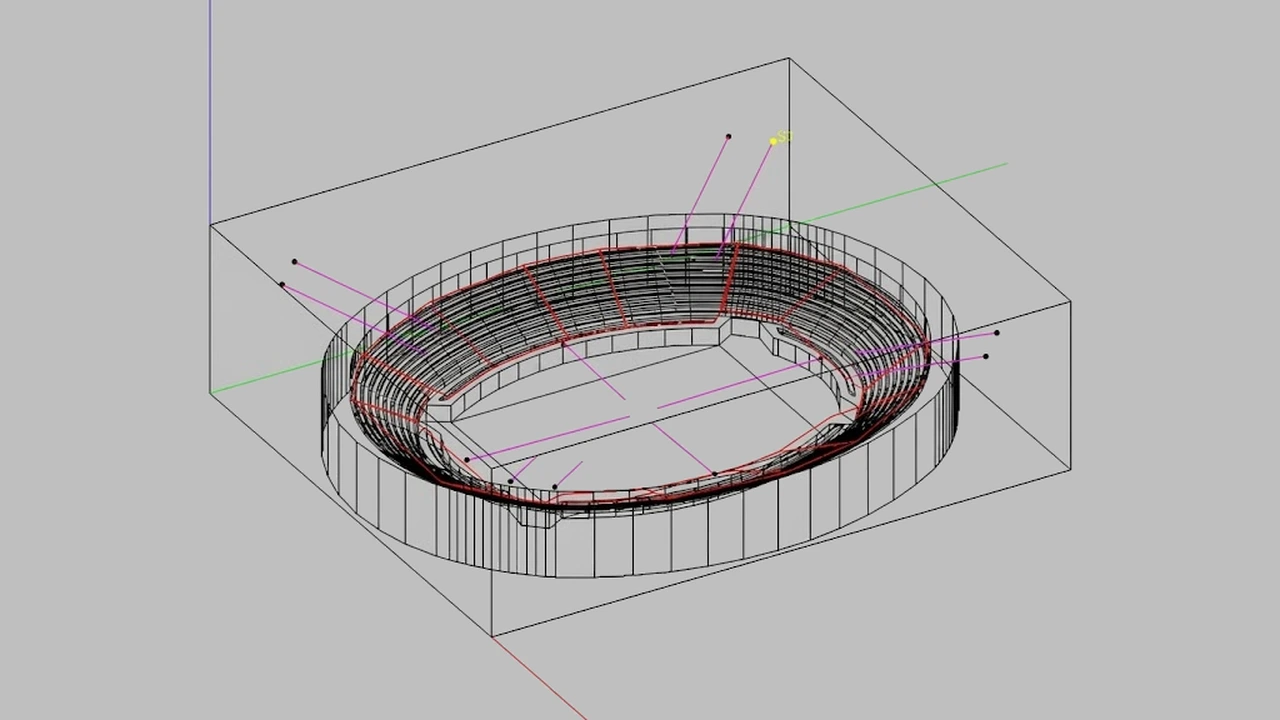Select the outer cylindrical wall of the ring model
Image resolution: width=1280 pixels, height=720 pixels.
640,540
